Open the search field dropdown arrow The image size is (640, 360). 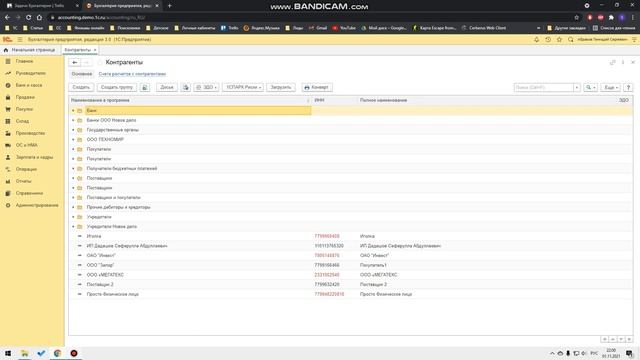click(577, 87)
